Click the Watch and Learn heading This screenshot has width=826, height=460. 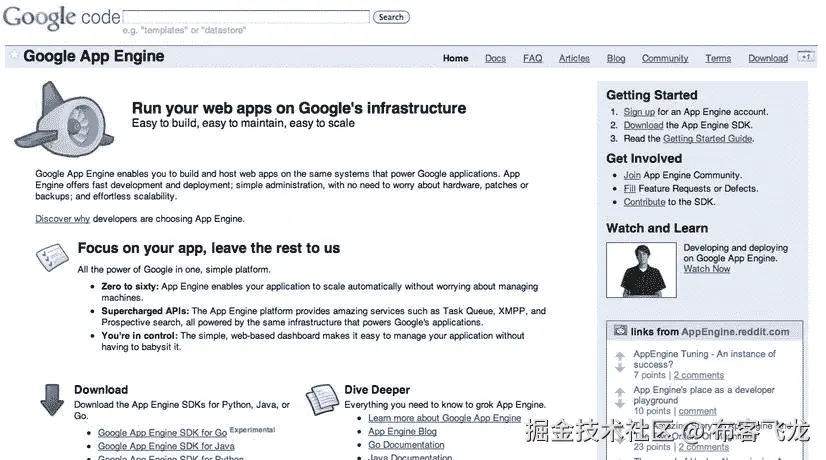(x=657, y=228)
